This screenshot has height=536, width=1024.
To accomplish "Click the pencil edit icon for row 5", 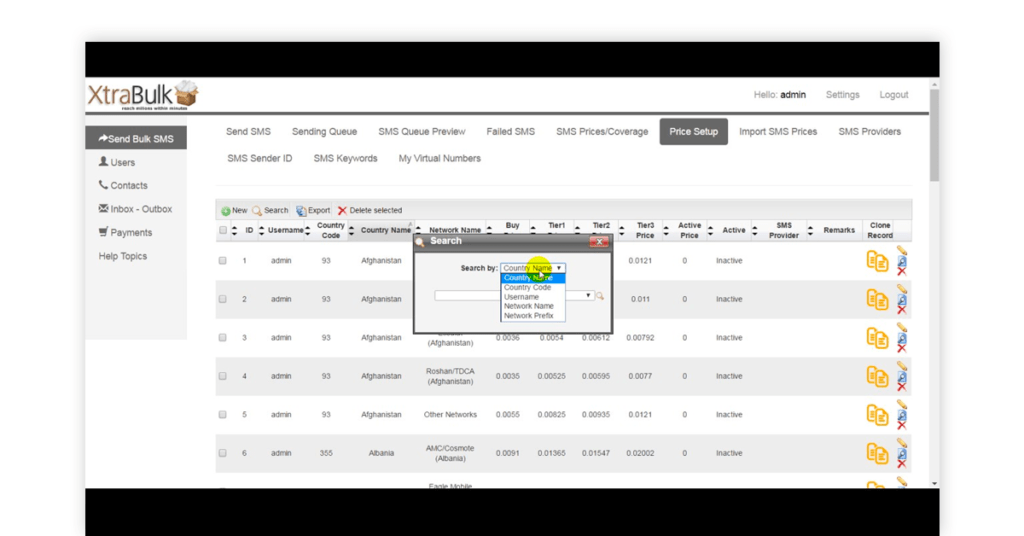I will point(902,405).
